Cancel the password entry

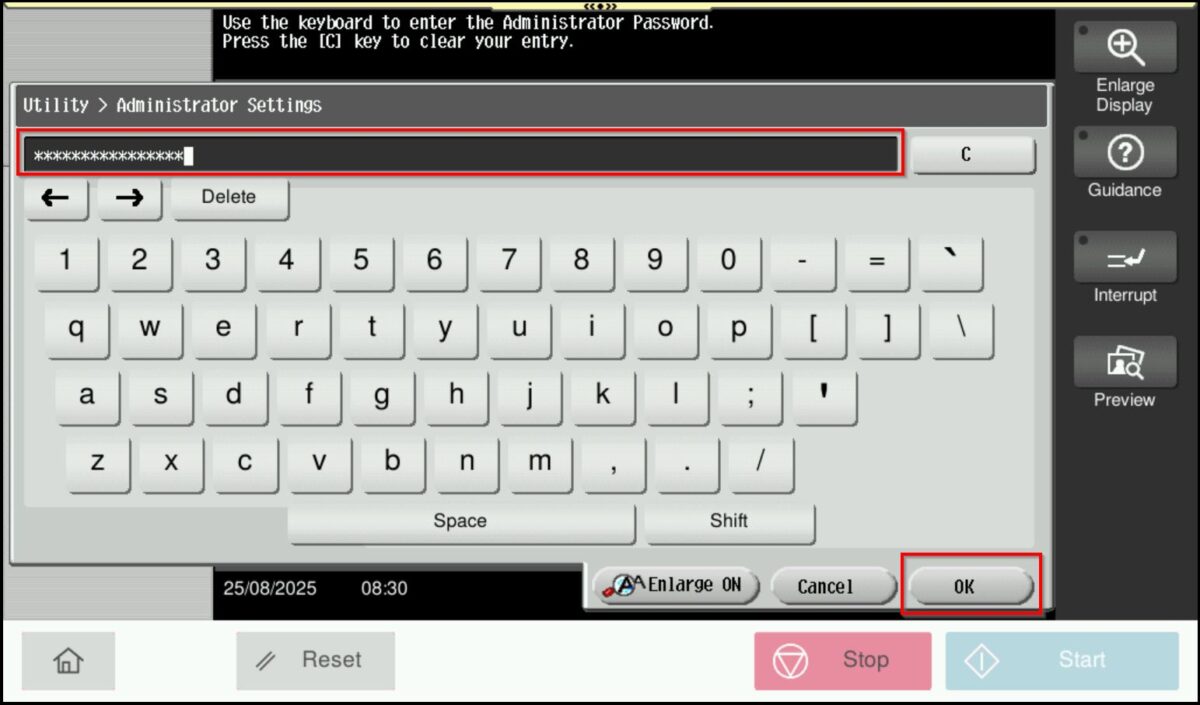click(x=826, y=587)
